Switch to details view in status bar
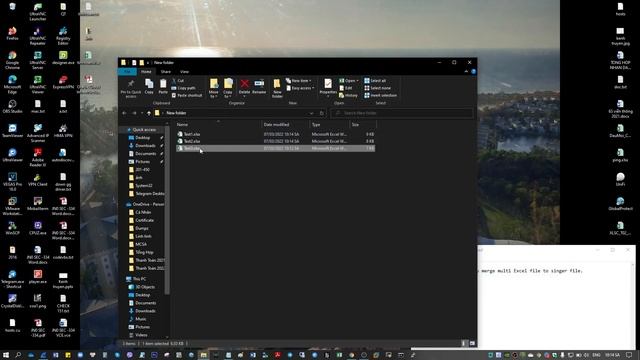 [464, 344]
